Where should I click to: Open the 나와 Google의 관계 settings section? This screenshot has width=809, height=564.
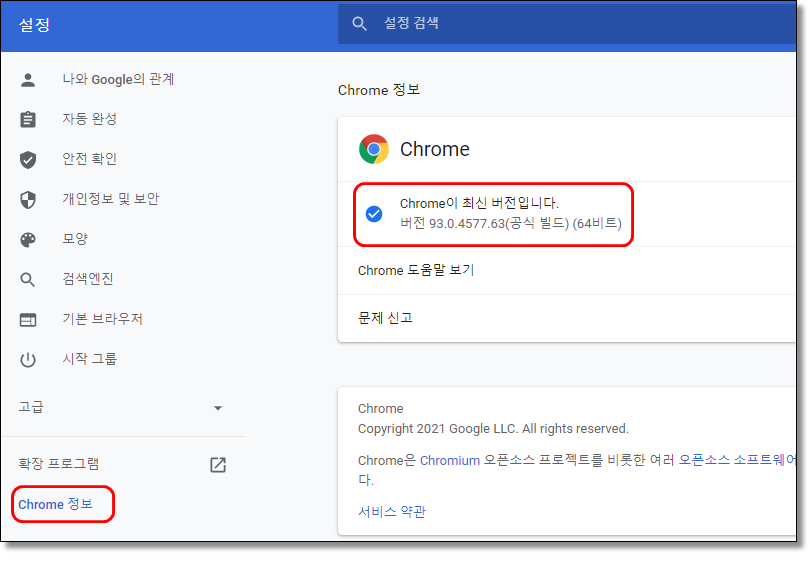(x=118, y=79)
